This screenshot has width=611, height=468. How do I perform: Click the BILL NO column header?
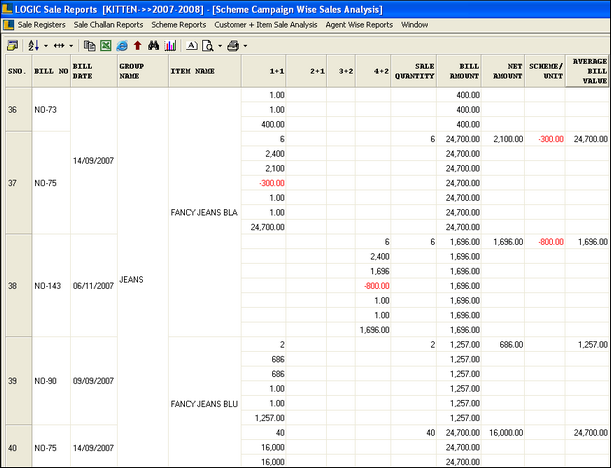(x=51, y=71)
